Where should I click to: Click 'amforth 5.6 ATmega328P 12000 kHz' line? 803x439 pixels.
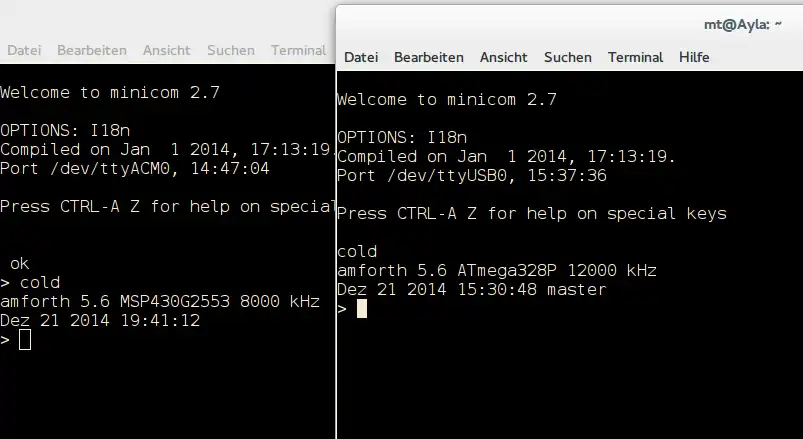(x=497, y=270)
